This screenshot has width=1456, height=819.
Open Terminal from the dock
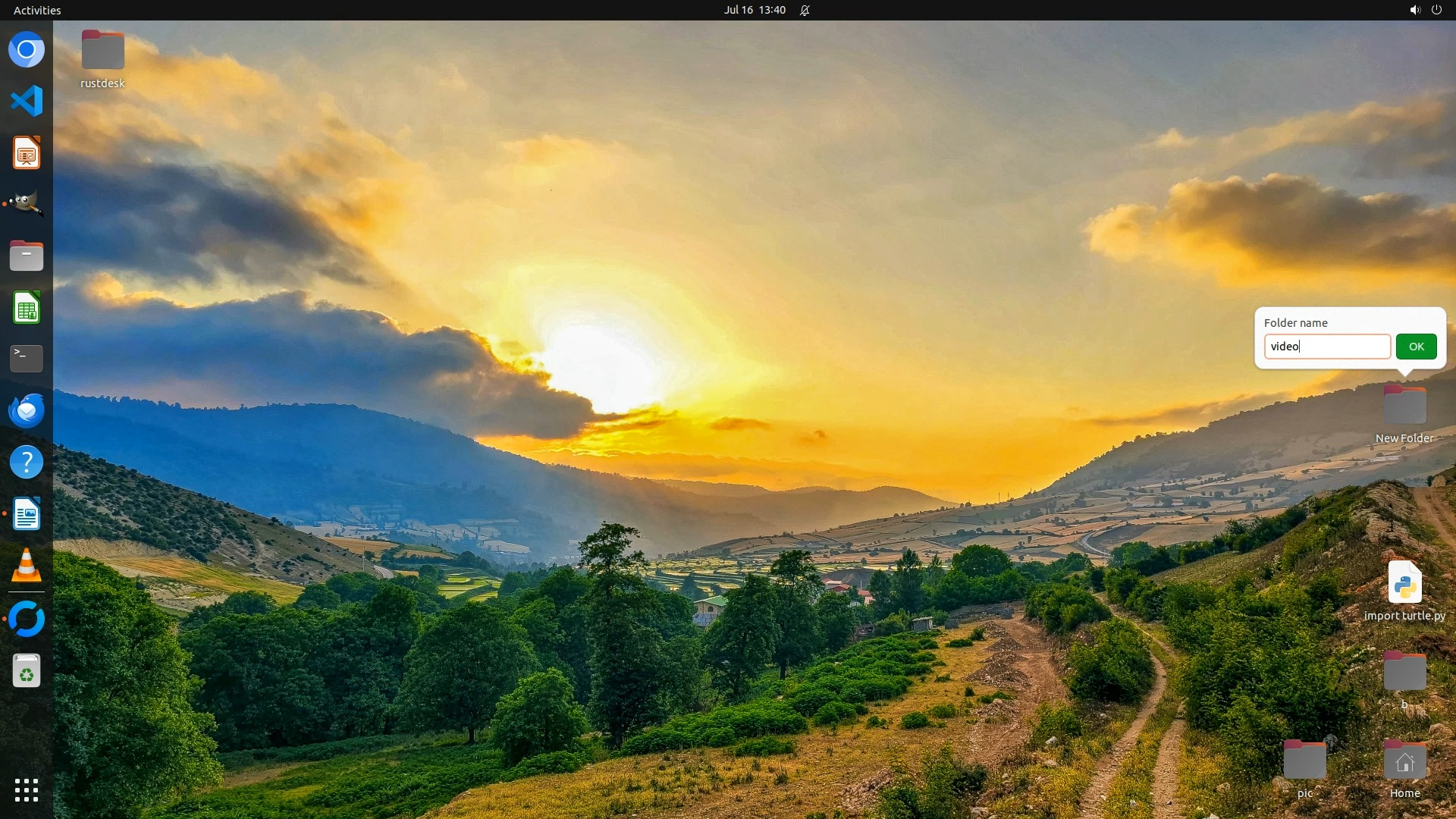(x=27, y=359)
